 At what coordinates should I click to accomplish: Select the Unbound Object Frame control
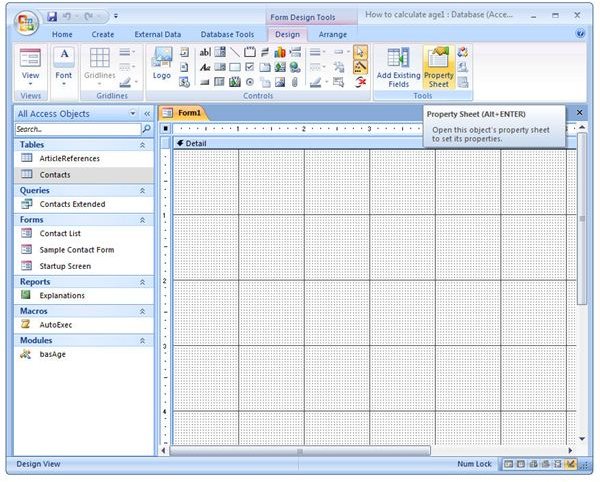point(280,68)
